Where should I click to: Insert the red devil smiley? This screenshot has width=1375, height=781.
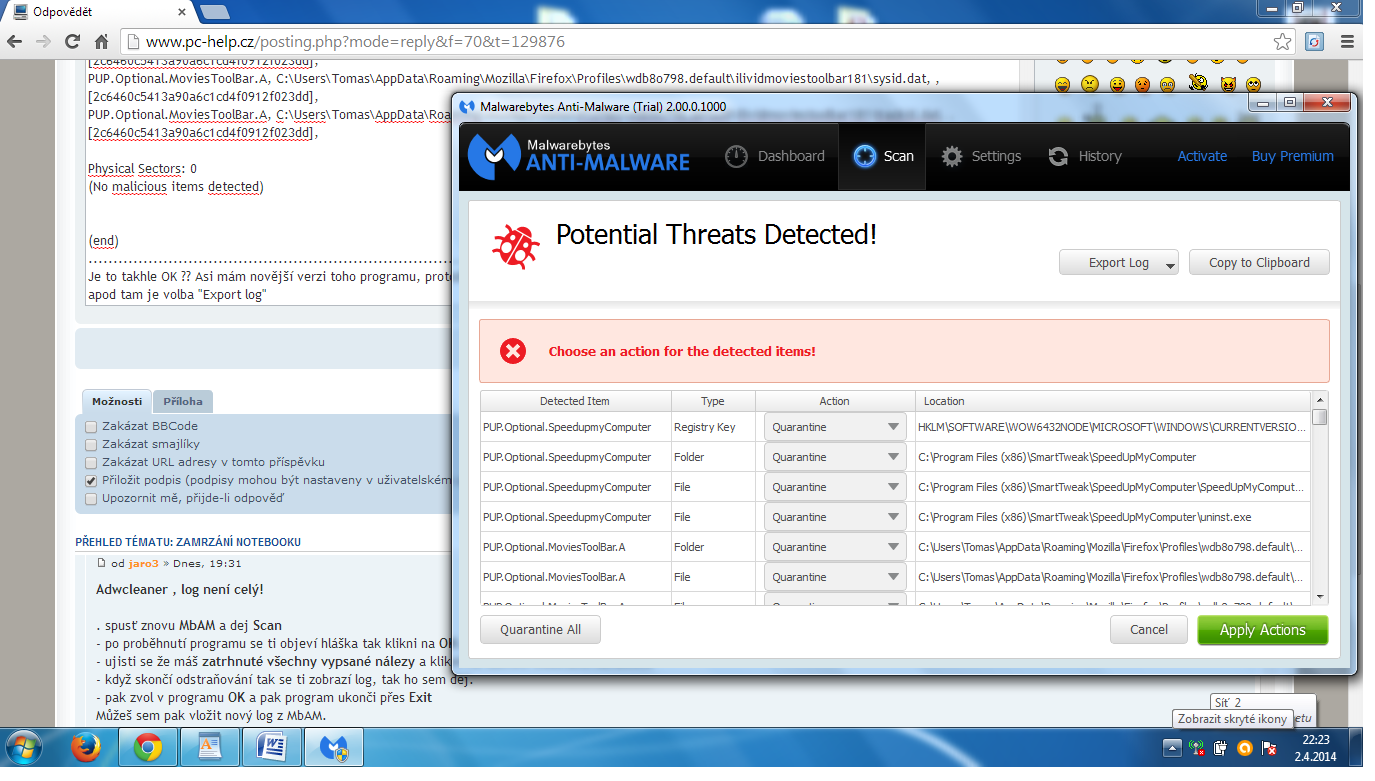pyautogui.click(x=1227, y=84)
